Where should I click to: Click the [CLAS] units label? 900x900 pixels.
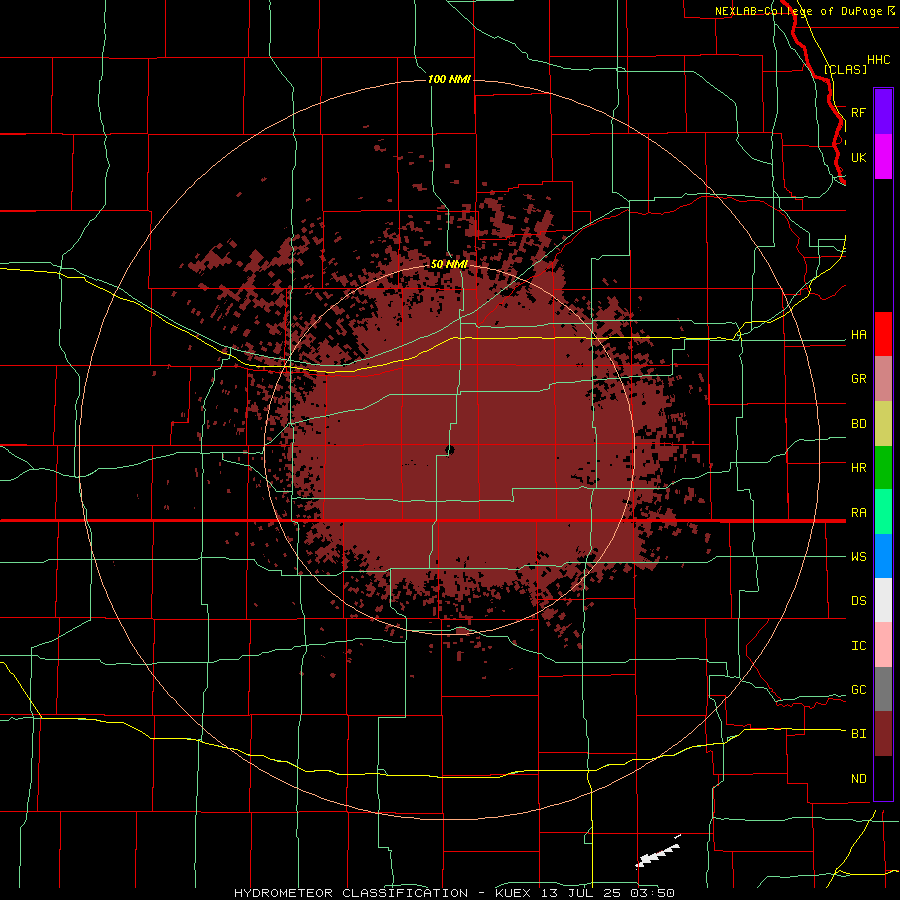pos(845,69)
